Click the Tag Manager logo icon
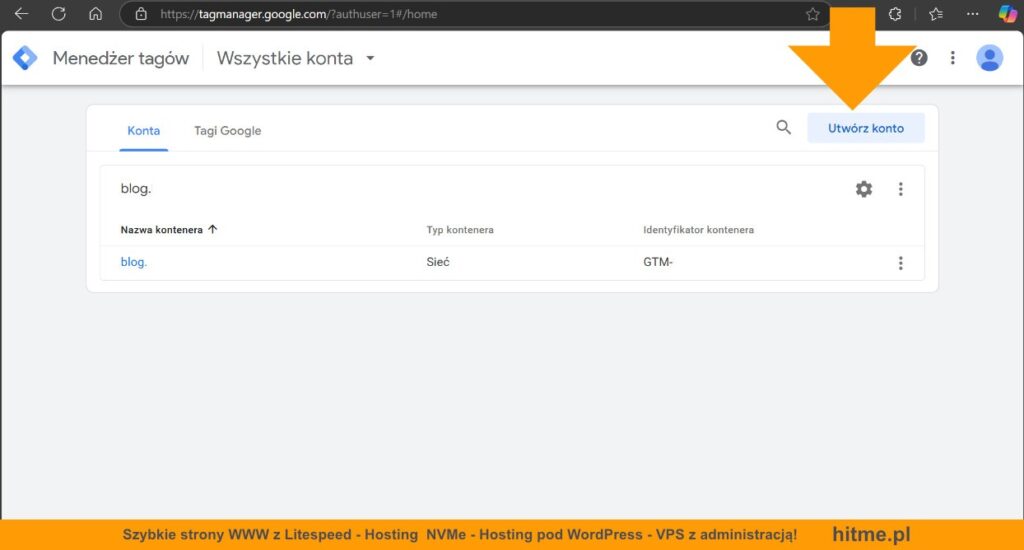 (x=25, y=58)
